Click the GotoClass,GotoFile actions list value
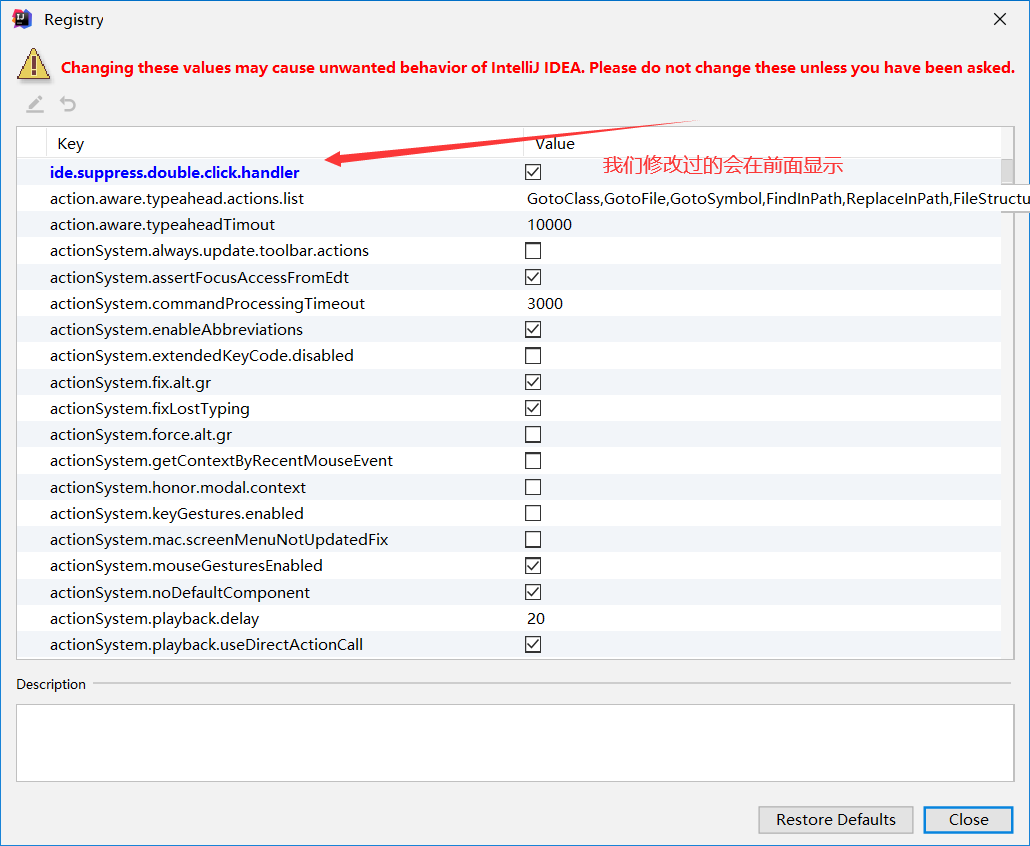Image resolution: width=1030 pixels, height=846 pixels. coord(776,198)
